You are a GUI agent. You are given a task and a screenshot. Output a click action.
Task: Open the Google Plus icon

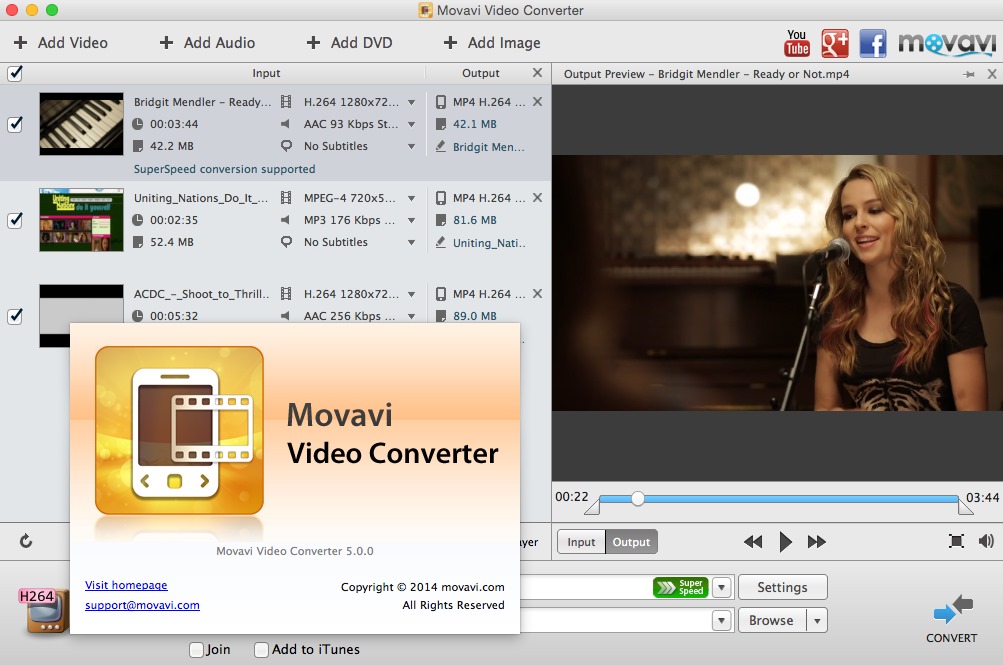pyautogui.click(x=835, y=43)
